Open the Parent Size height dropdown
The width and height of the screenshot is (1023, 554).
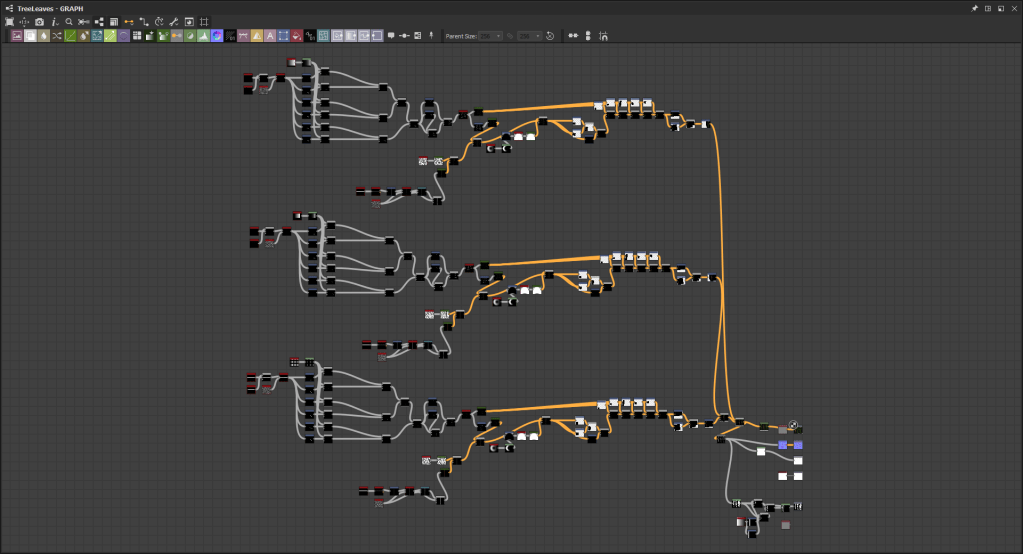tap(530, 36)
